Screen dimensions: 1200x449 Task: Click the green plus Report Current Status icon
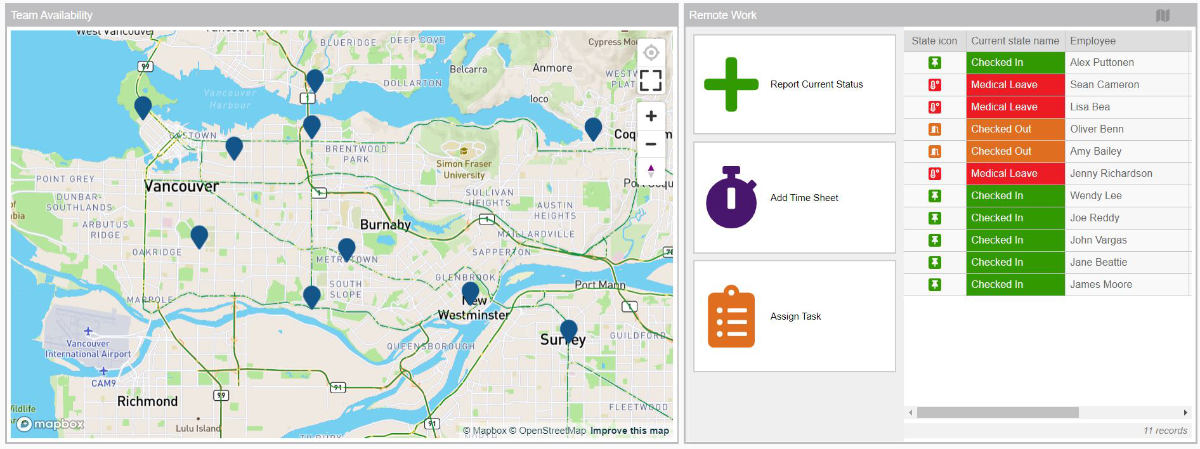[731, 84]
